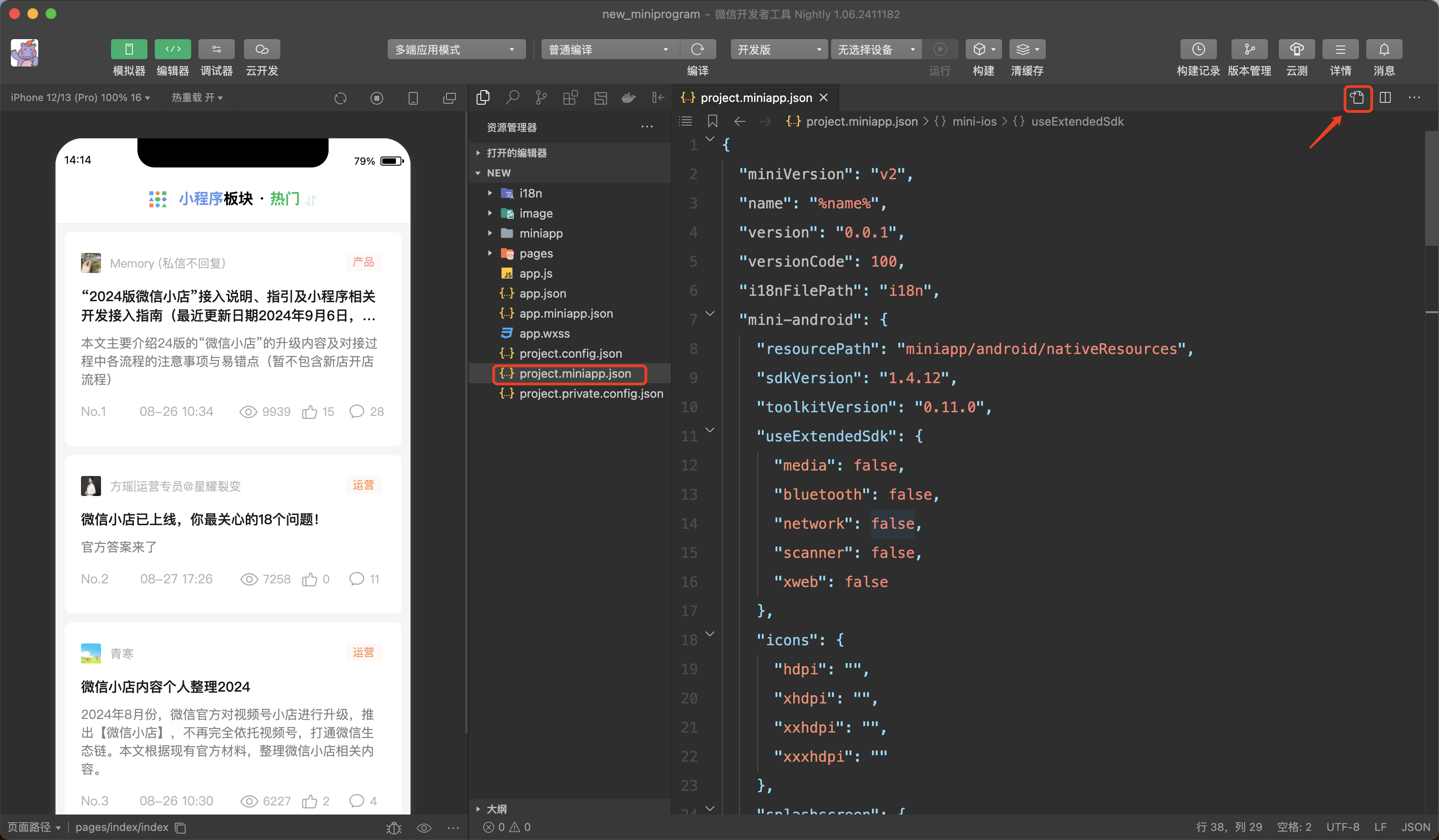Open iPhone 12/13 (Pro) device selector
The image size is (1439, 840).
point(80,98)
